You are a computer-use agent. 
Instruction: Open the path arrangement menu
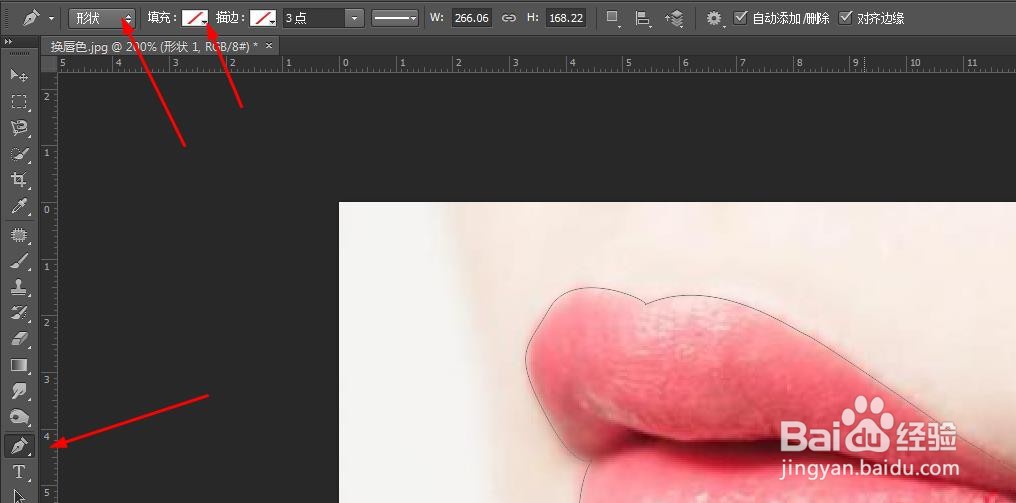(674, 19)
